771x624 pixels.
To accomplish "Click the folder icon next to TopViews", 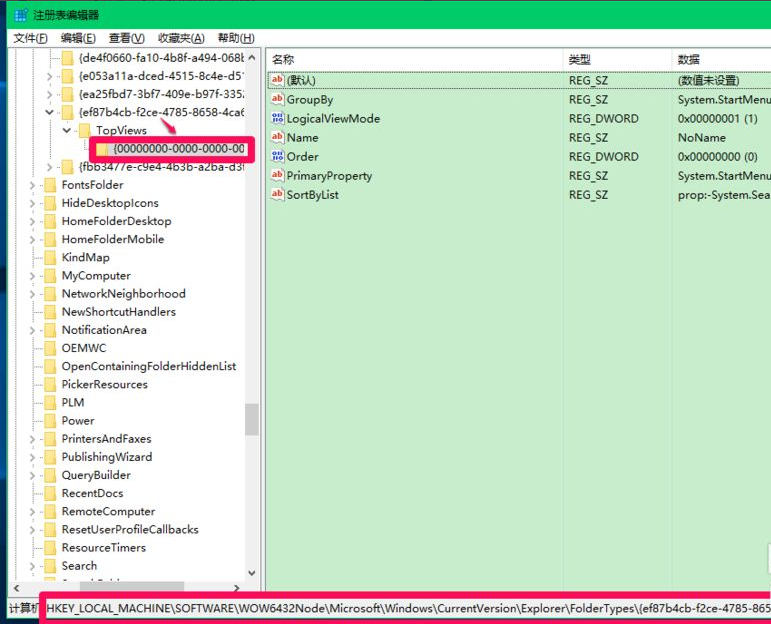I will [x=85, y=131].
